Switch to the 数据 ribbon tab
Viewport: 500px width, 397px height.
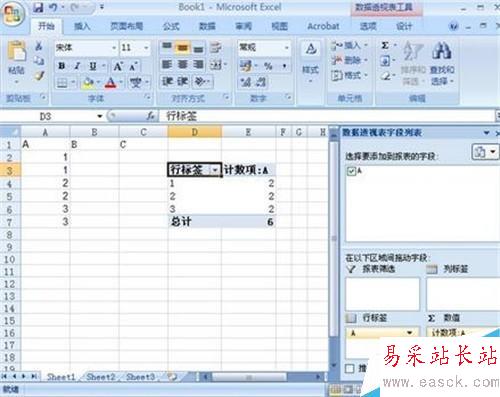[x=207, y=26]
